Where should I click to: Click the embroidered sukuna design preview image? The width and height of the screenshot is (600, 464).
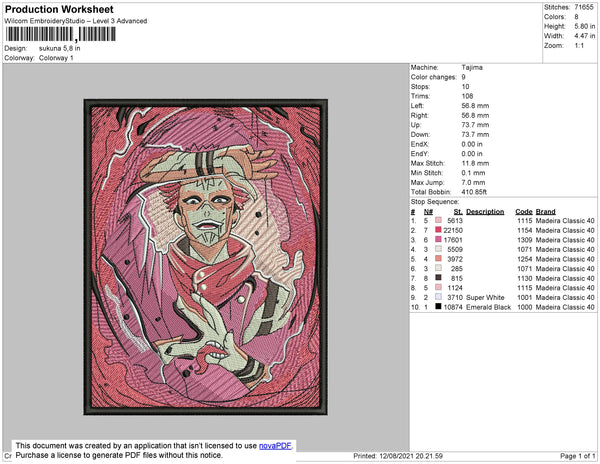[205, 257]
